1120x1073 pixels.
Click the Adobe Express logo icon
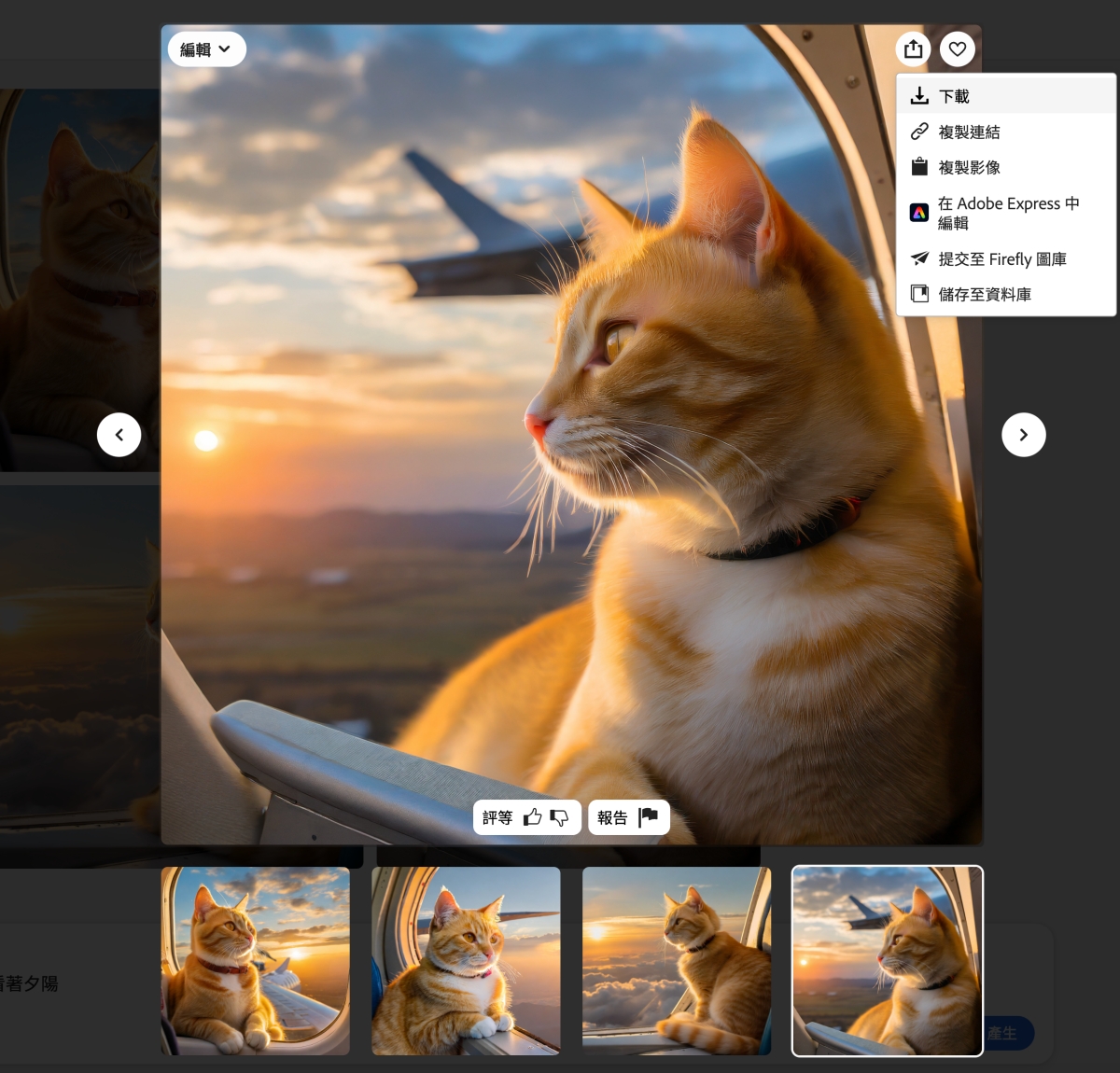[x=919, y=213]
